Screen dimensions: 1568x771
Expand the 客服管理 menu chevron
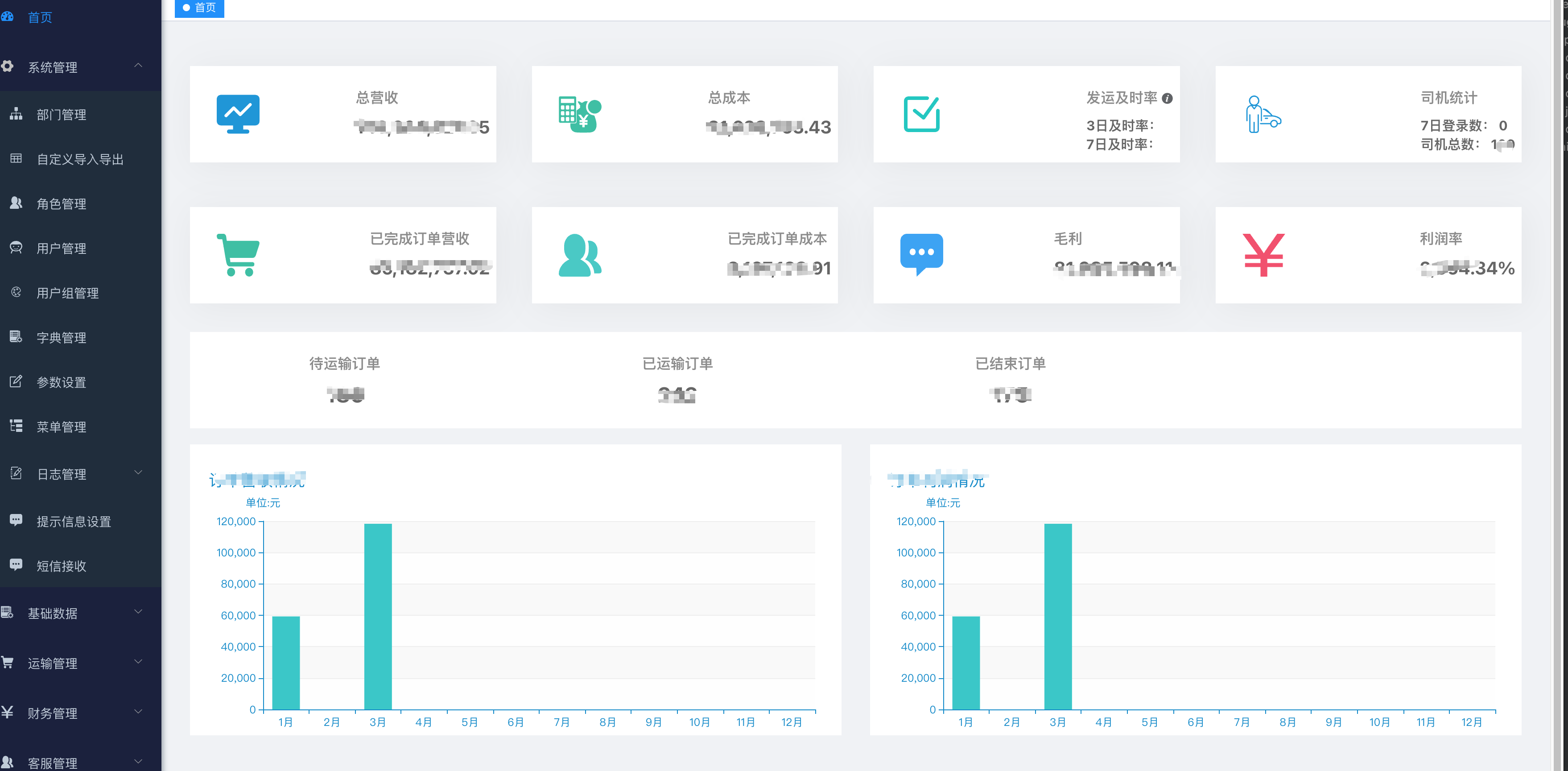click(138, 761)
